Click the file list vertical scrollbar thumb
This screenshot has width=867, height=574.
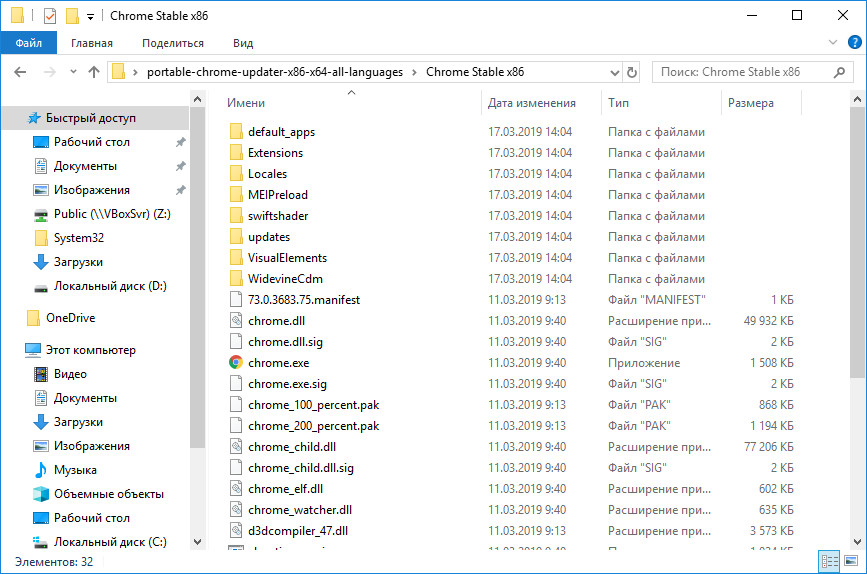click(857, 243)
